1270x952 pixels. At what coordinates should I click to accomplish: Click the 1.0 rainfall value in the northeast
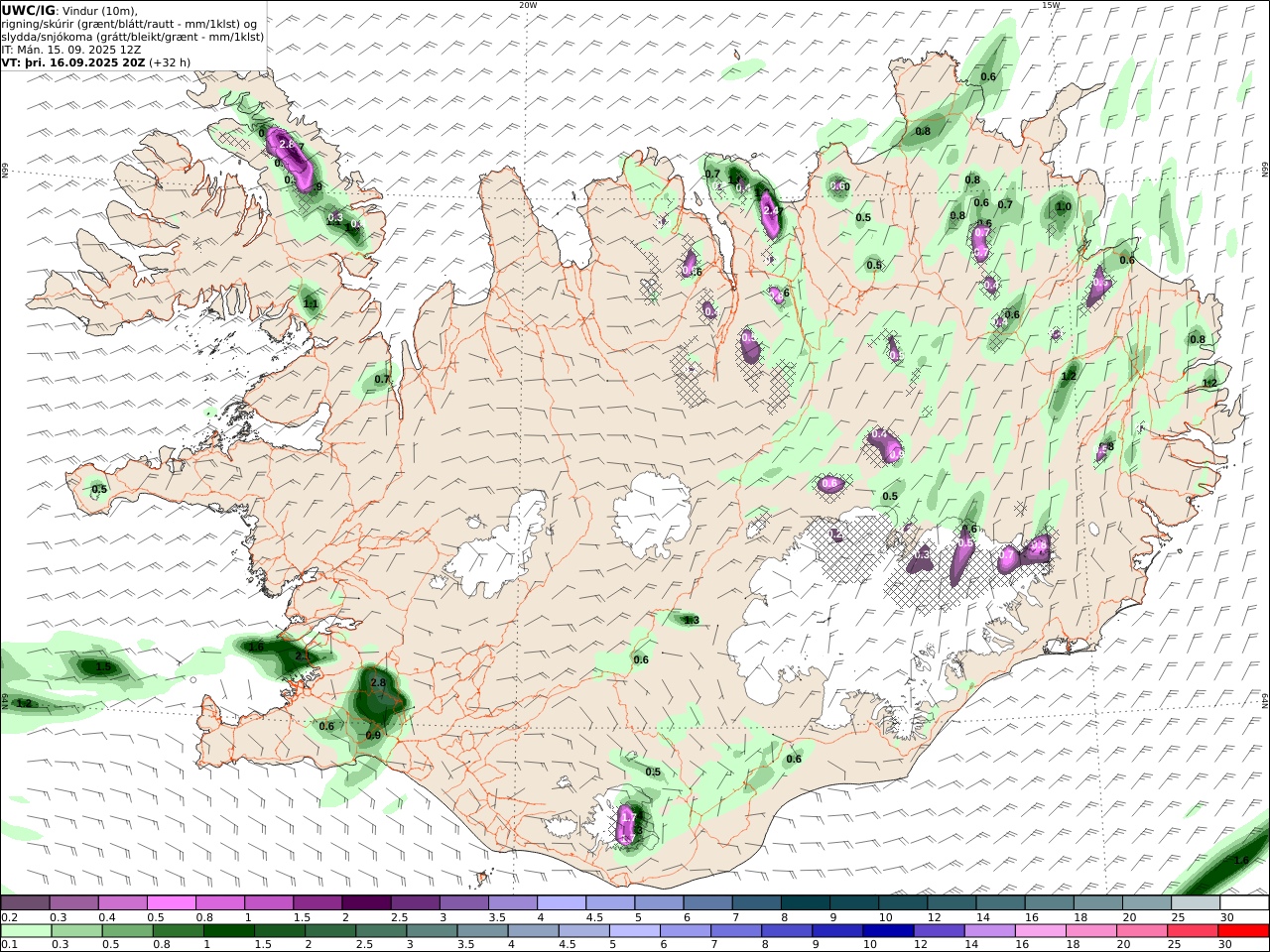[1064, 207]
